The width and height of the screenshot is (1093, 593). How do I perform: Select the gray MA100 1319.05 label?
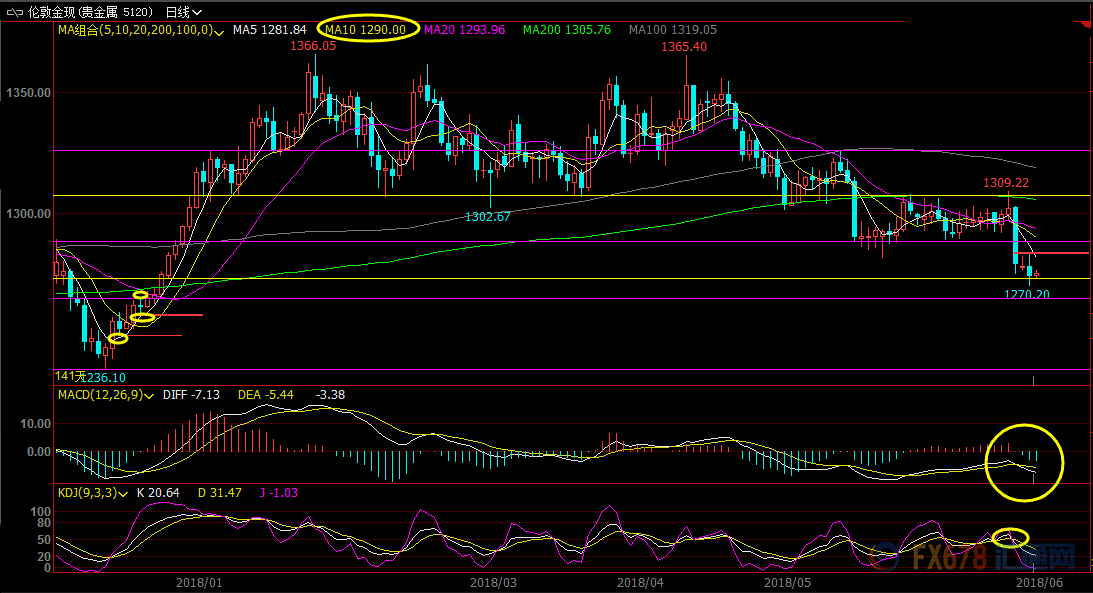[673, 30]
